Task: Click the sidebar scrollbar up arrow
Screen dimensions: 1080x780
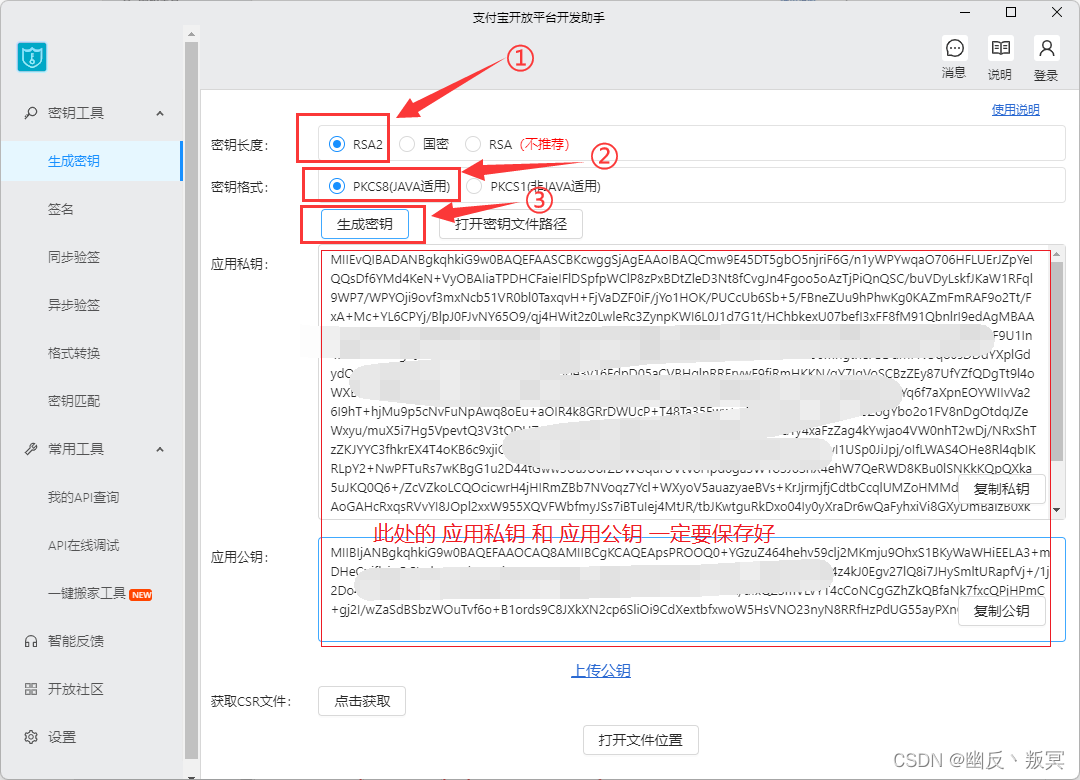Action: click(x=191, y=34)
